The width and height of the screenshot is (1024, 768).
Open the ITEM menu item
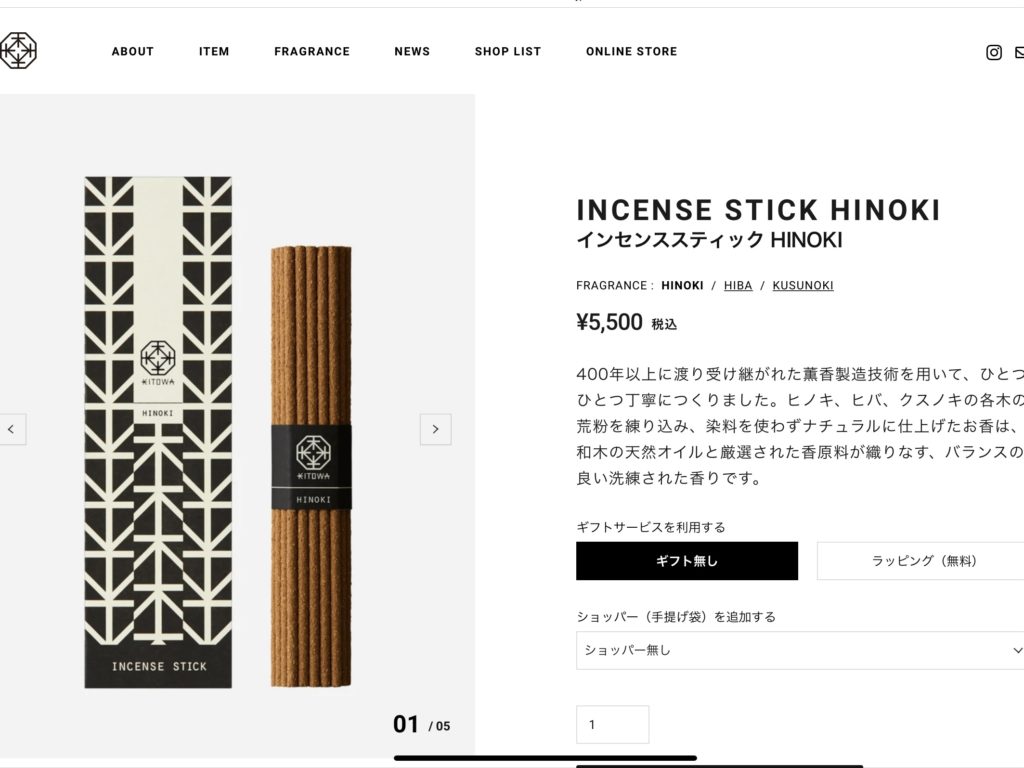(214, 52)
